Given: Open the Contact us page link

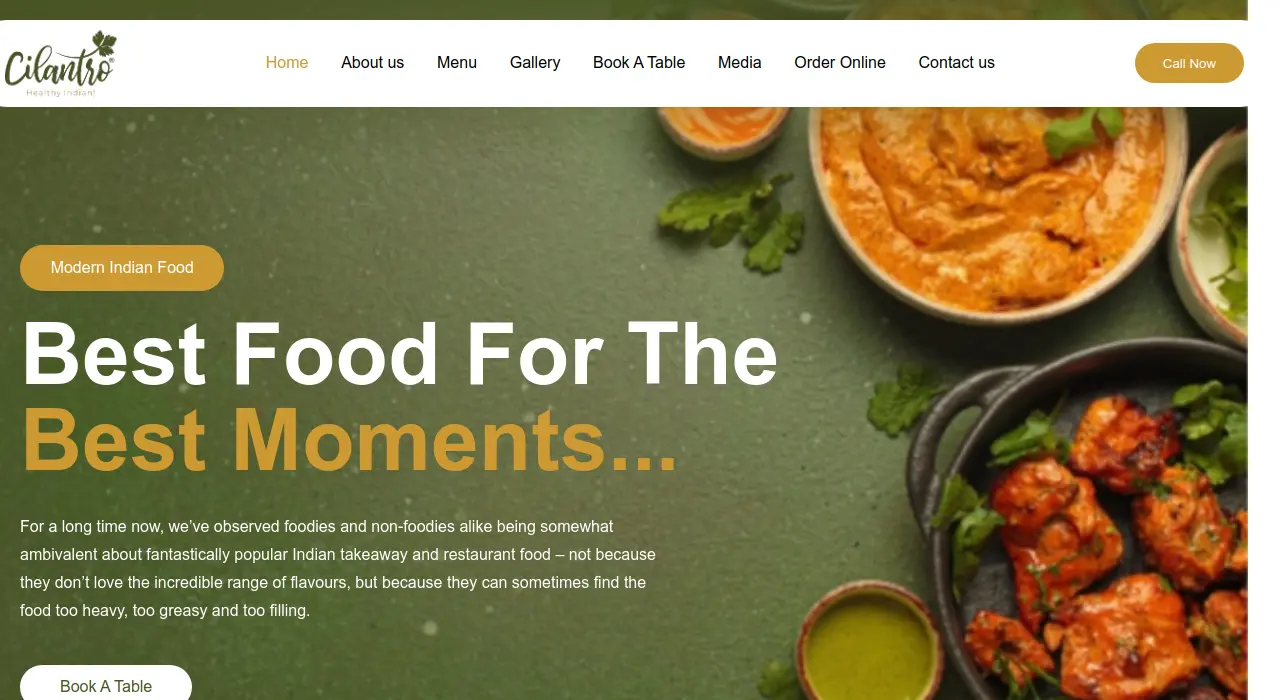Looking at the screenshot, I should [957, 62].
